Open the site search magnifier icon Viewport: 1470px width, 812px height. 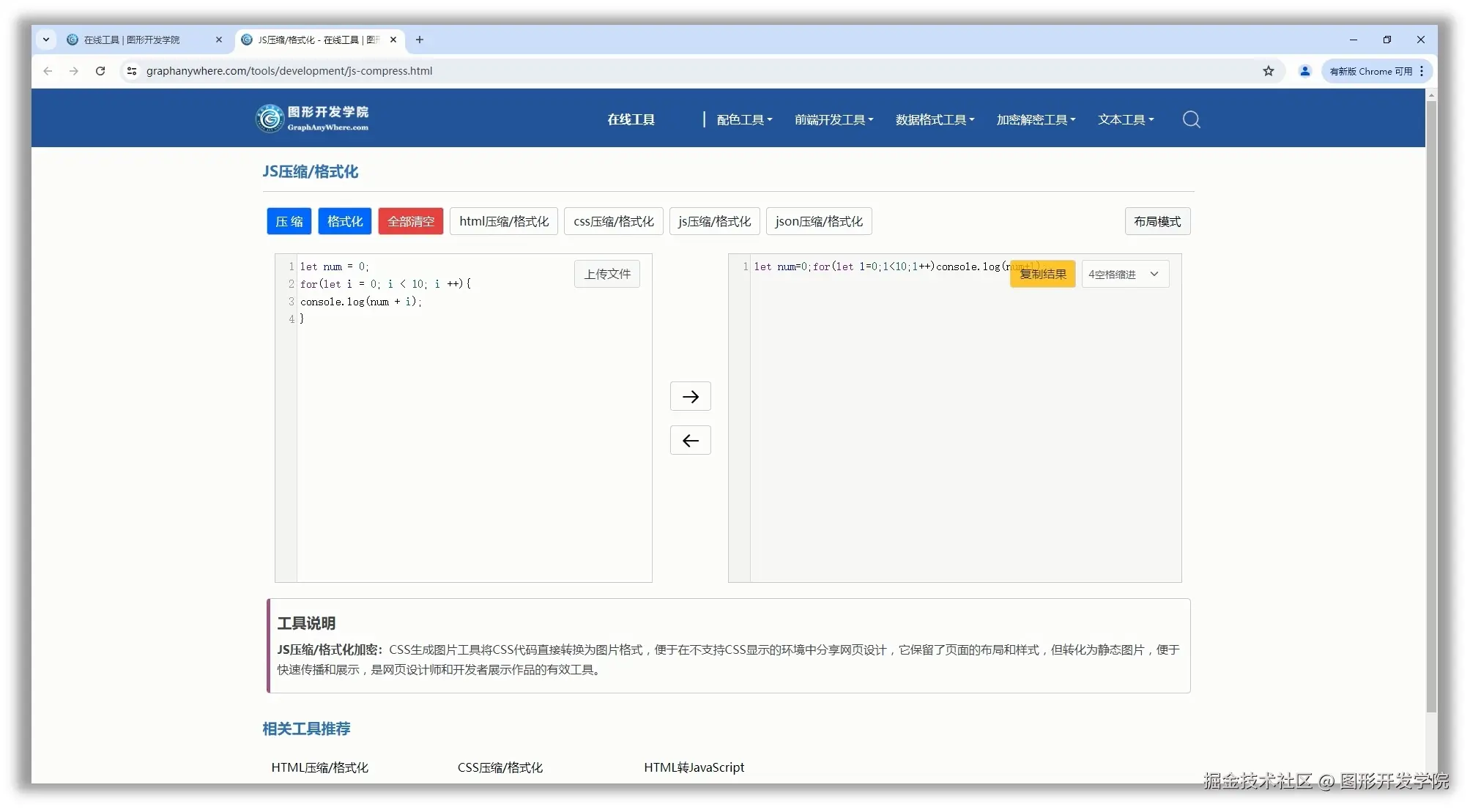coord(1190,119)
